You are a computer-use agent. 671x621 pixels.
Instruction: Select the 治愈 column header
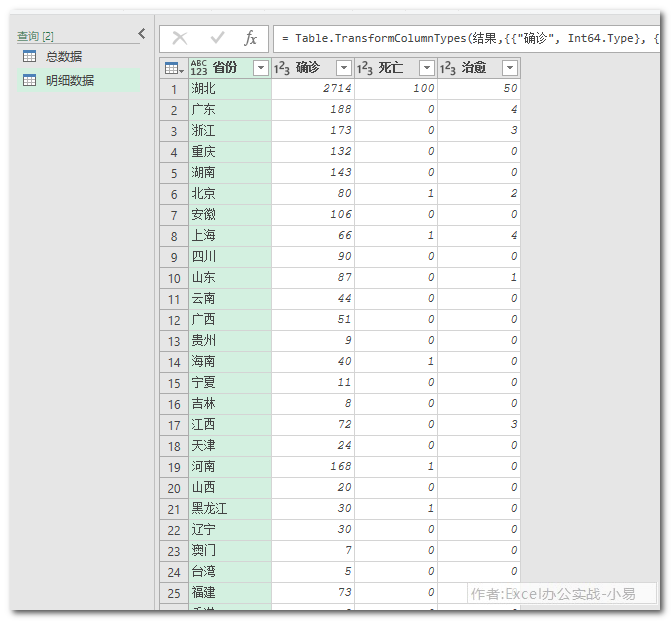pyautogui.click(x=479, y=68)
